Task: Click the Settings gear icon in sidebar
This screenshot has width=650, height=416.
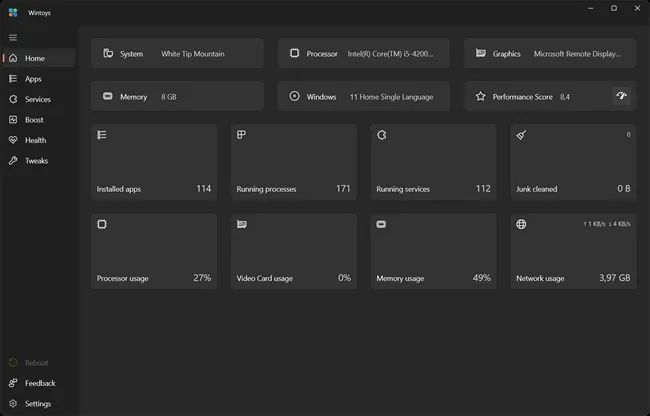Action: tap(13, 404)
